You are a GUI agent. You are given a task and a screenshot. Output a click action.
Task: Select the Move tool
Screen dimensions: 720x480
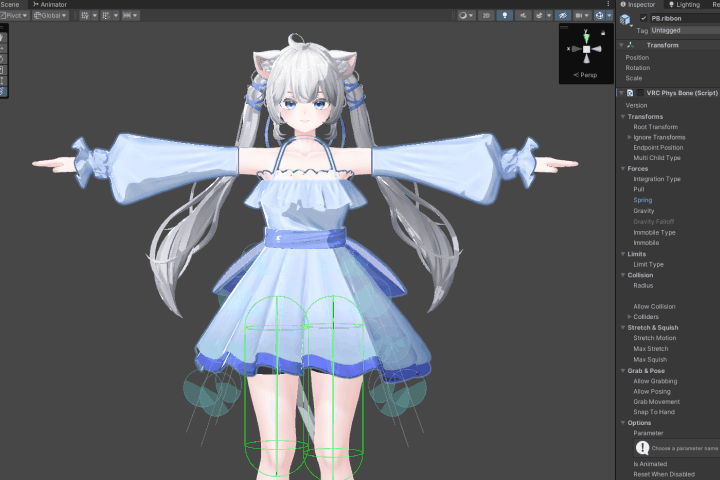pyautogui.click(x=2, y=48)
